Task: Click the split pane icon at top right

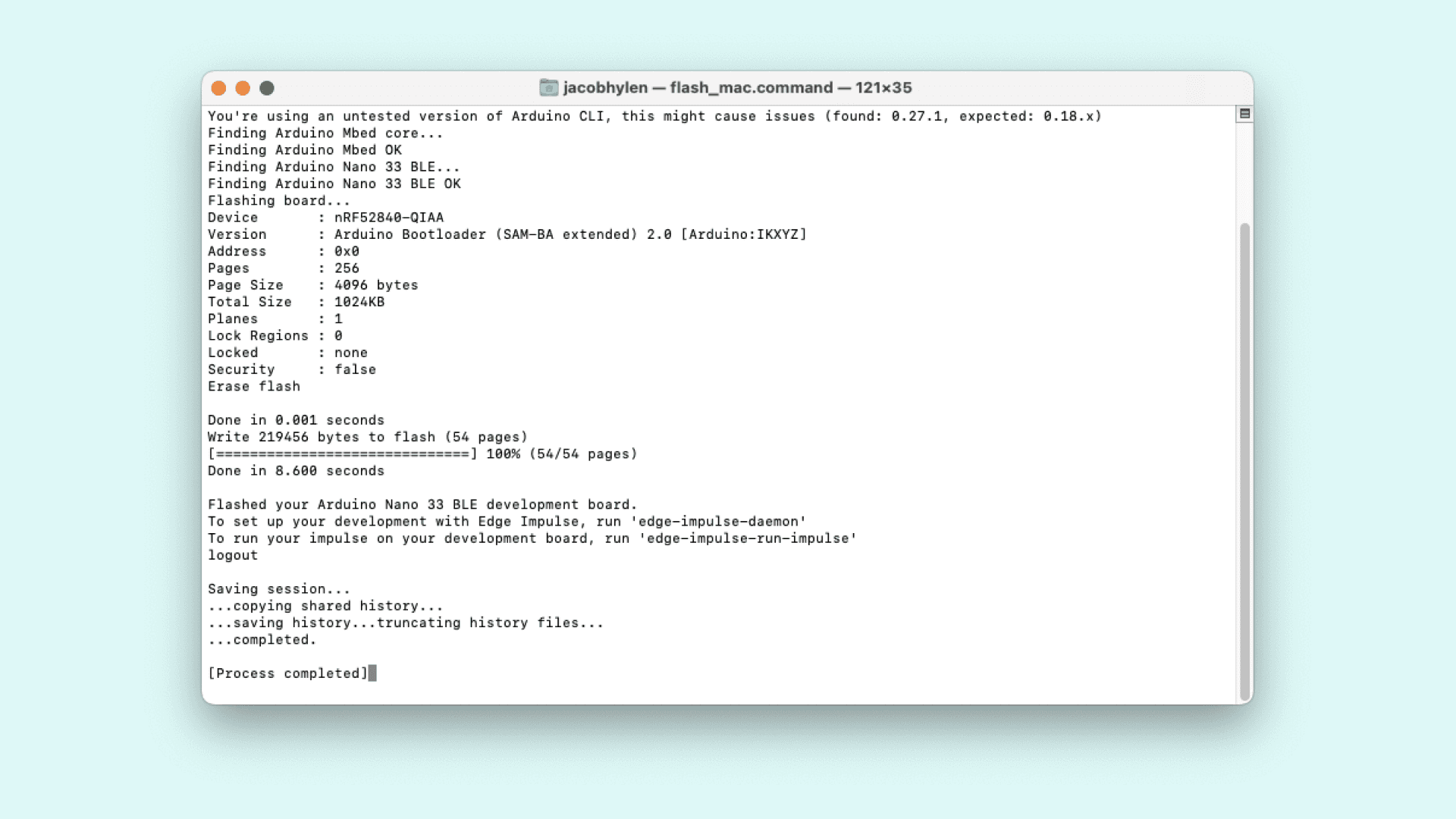Action: click(1244, 114)
